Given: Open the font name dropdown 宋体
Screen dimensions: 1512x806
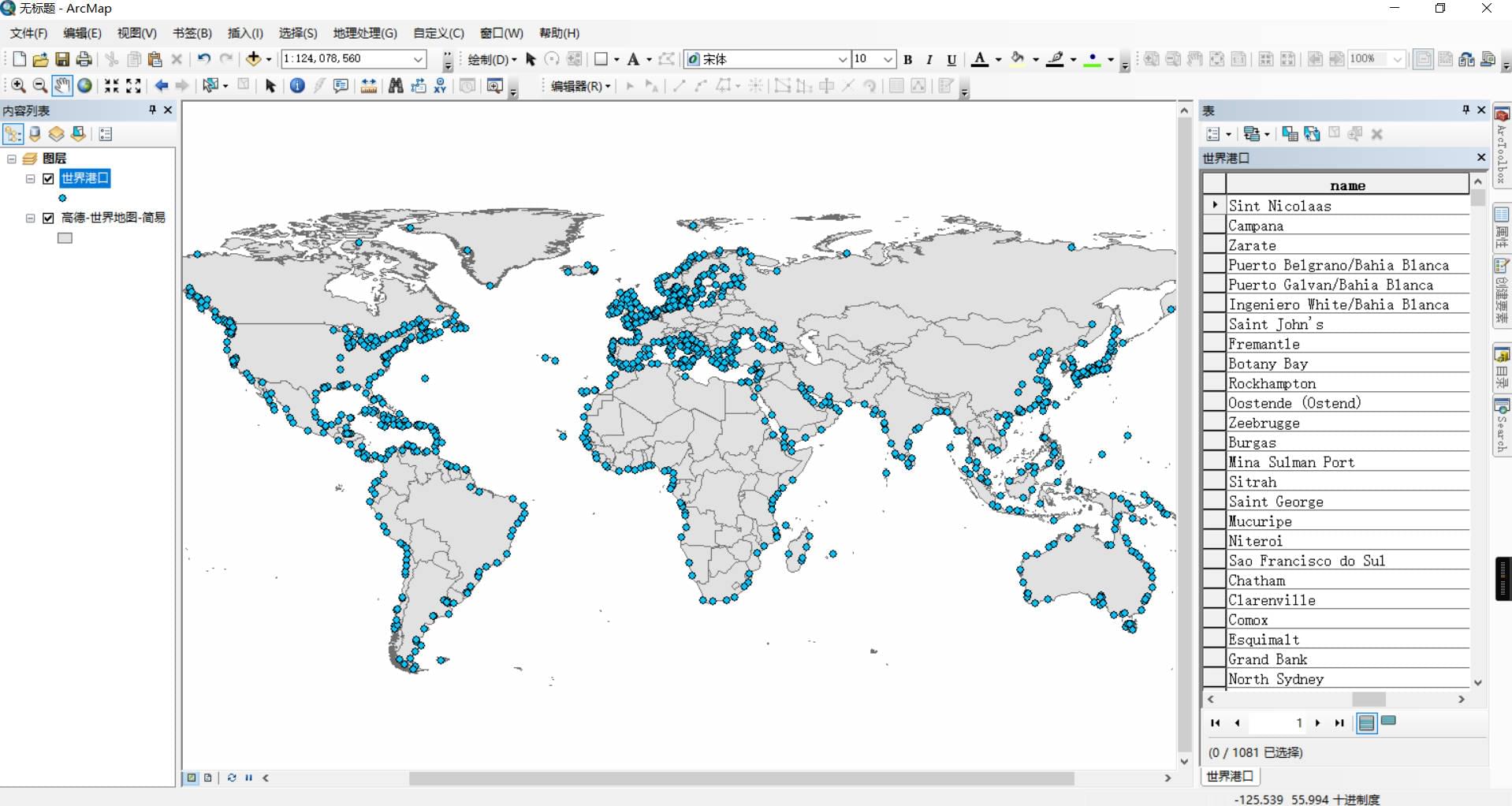Looking at the screenshot, I should coord(842,59).
